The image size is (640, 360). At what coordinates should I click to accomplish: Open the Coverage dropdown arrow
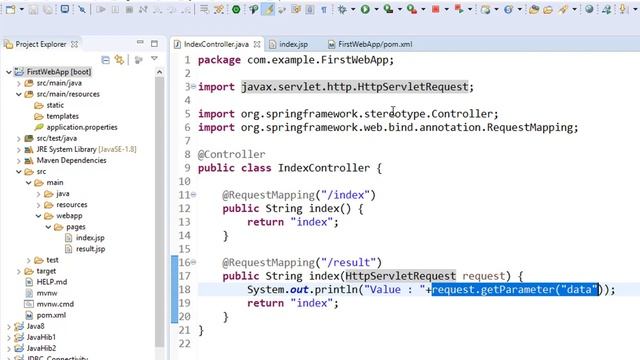point(400,9)
